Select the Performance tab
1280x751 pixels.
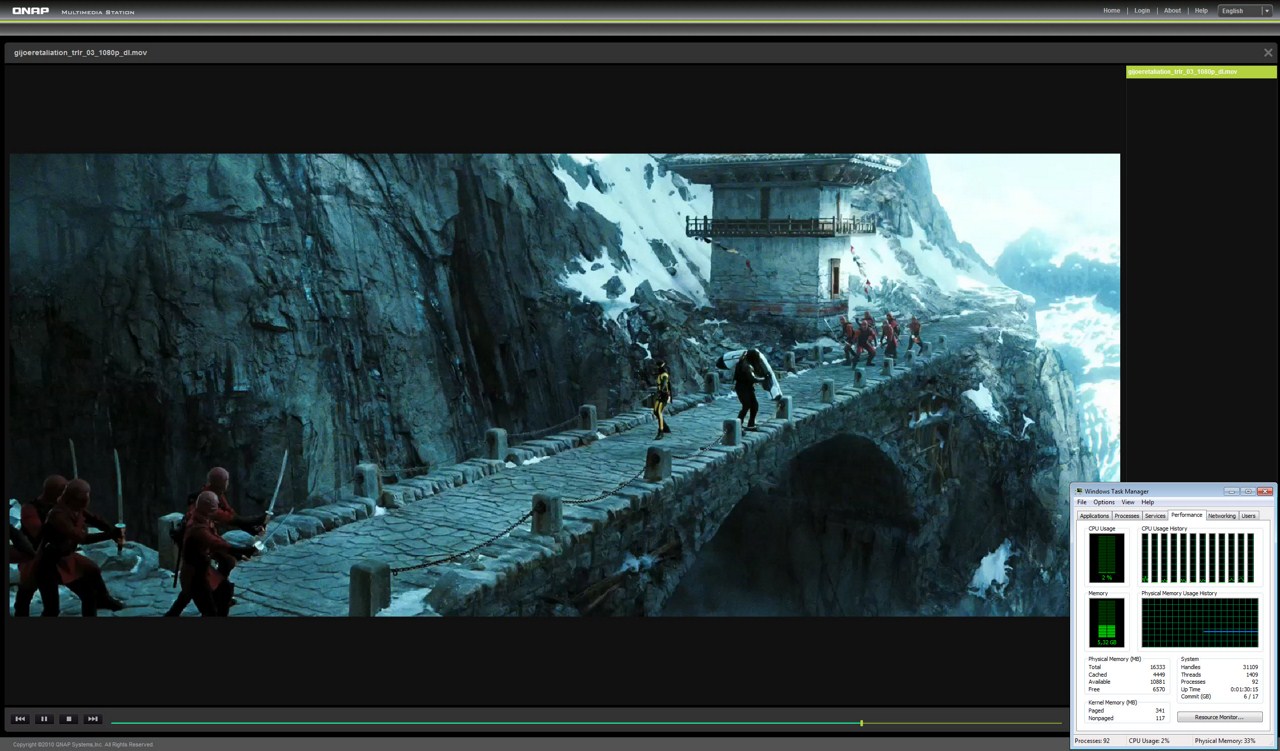point(1187,515)
